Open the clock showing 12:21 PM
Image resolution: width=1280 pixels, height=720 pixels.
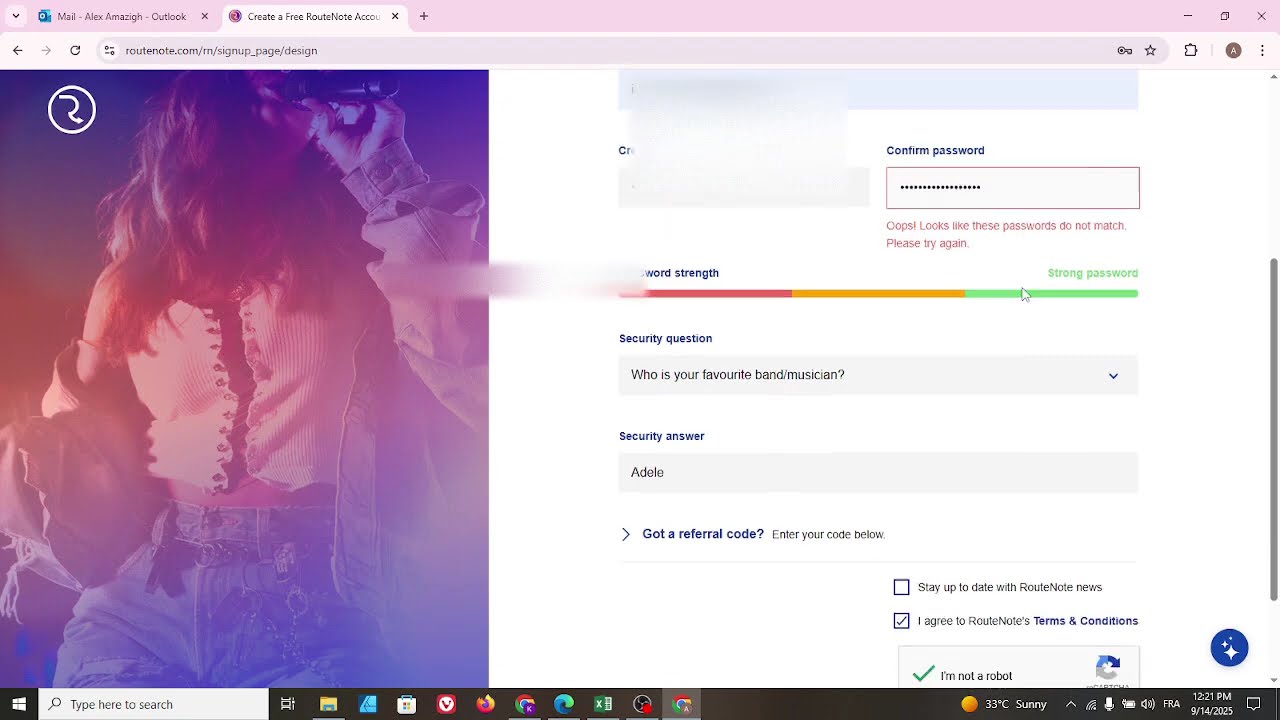1210,704
